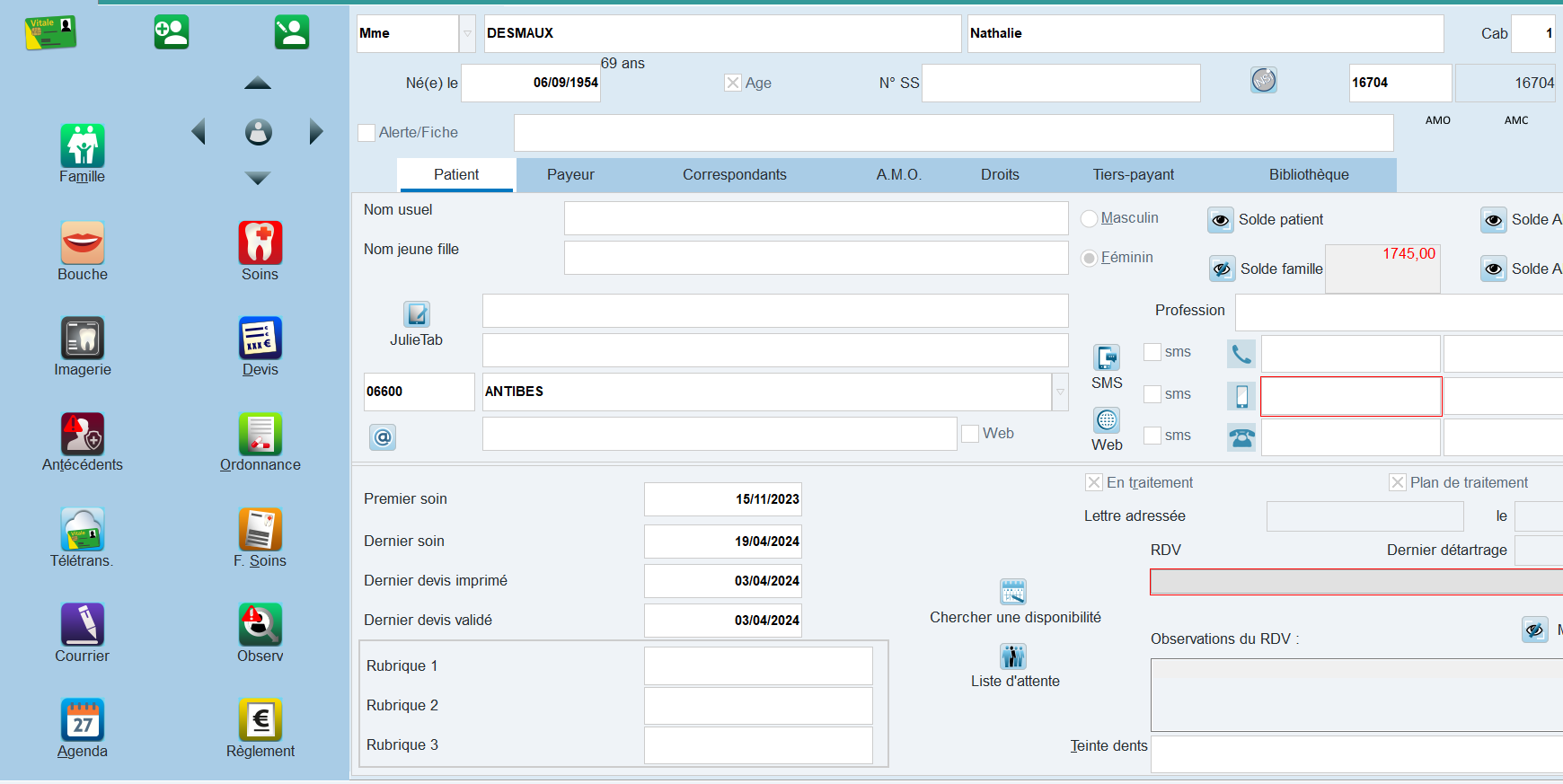Viewport: 1563px width, 784px height.
Task: Expand the civility Mme dropdown
Action: pyautogui.click(x=467, y=33)
